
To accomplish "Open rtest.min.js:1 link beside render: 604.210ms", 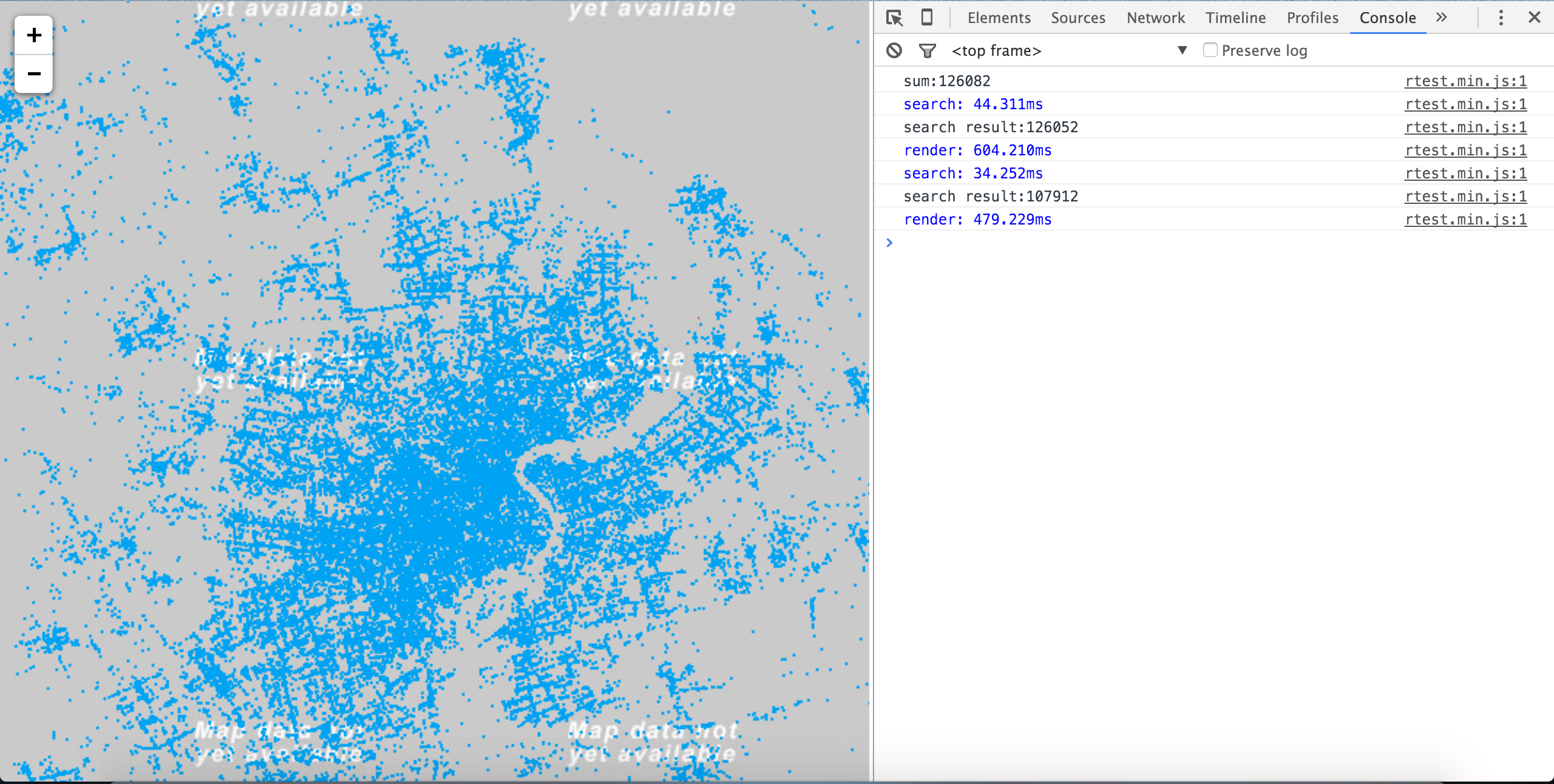I will coord(1465,150).
